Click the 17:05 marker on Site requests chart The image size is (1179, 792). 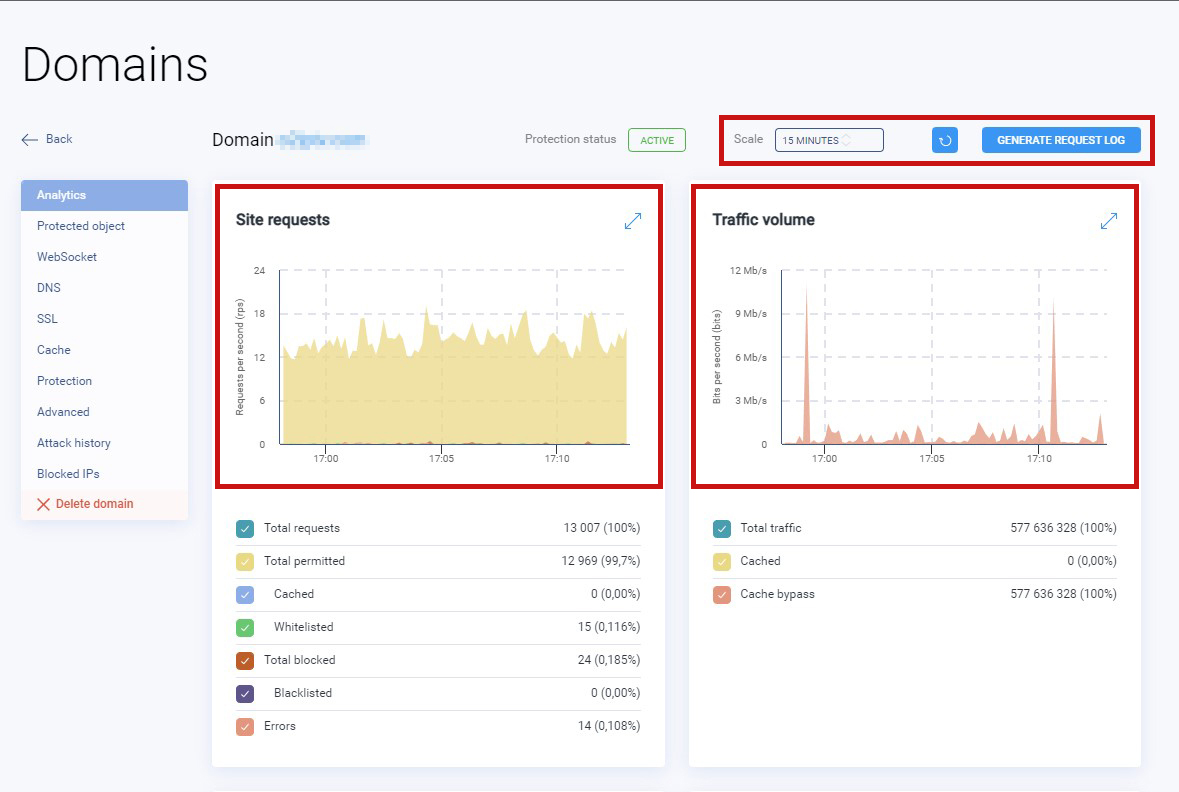(x=441, y=458)
